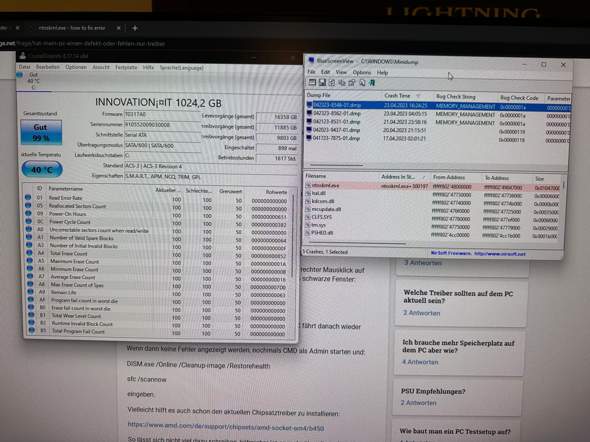The width and height of the screenshot is (590, 442).
Task: Select the PSHED.dll module row
Action: [433, 233]
